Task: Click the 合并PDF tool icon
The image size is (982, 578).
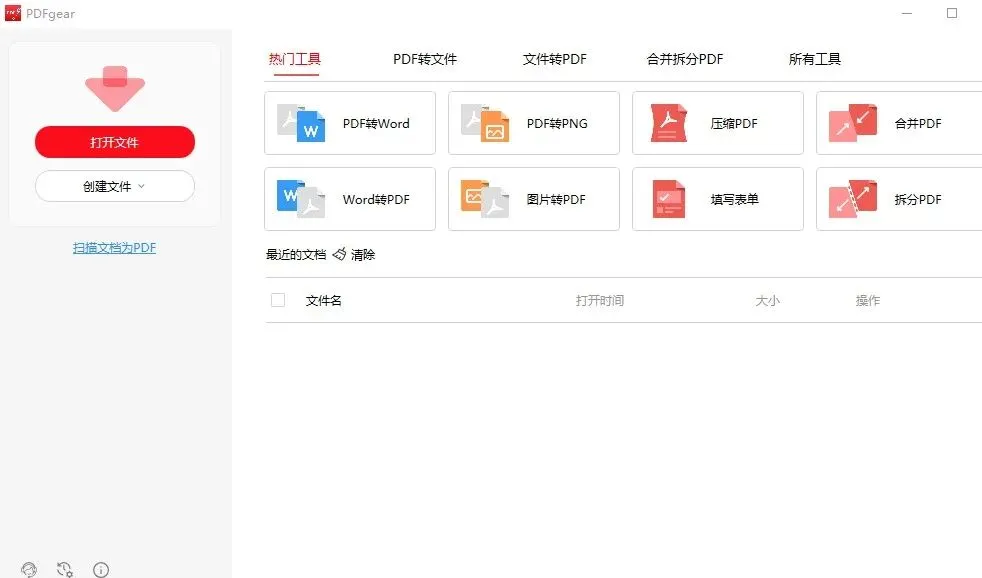Action: click(852, 123)
